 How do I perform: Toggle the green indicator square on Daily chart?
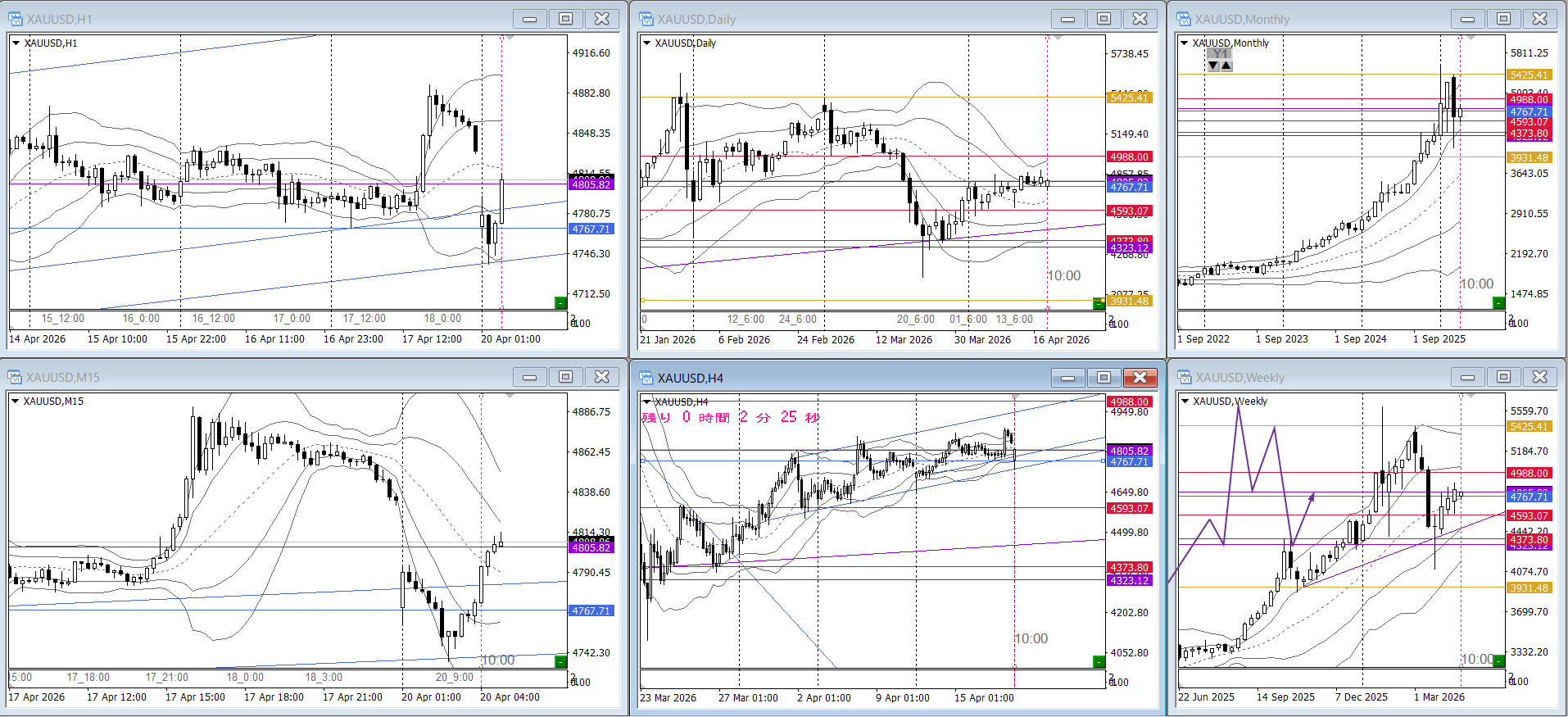[x=1099, y=304]
